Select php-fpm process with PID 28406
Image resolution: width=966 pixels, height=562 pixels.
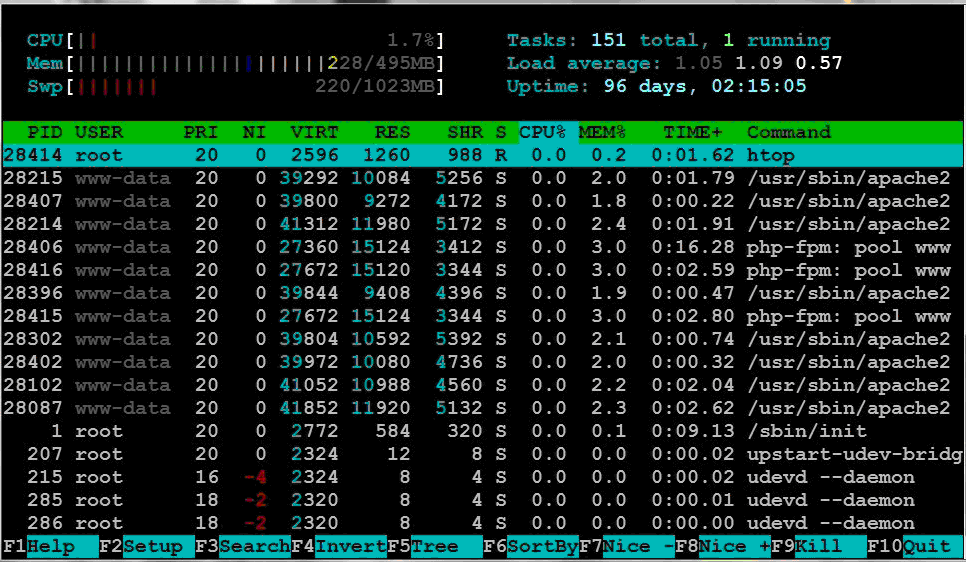click(x=480, y=247)
